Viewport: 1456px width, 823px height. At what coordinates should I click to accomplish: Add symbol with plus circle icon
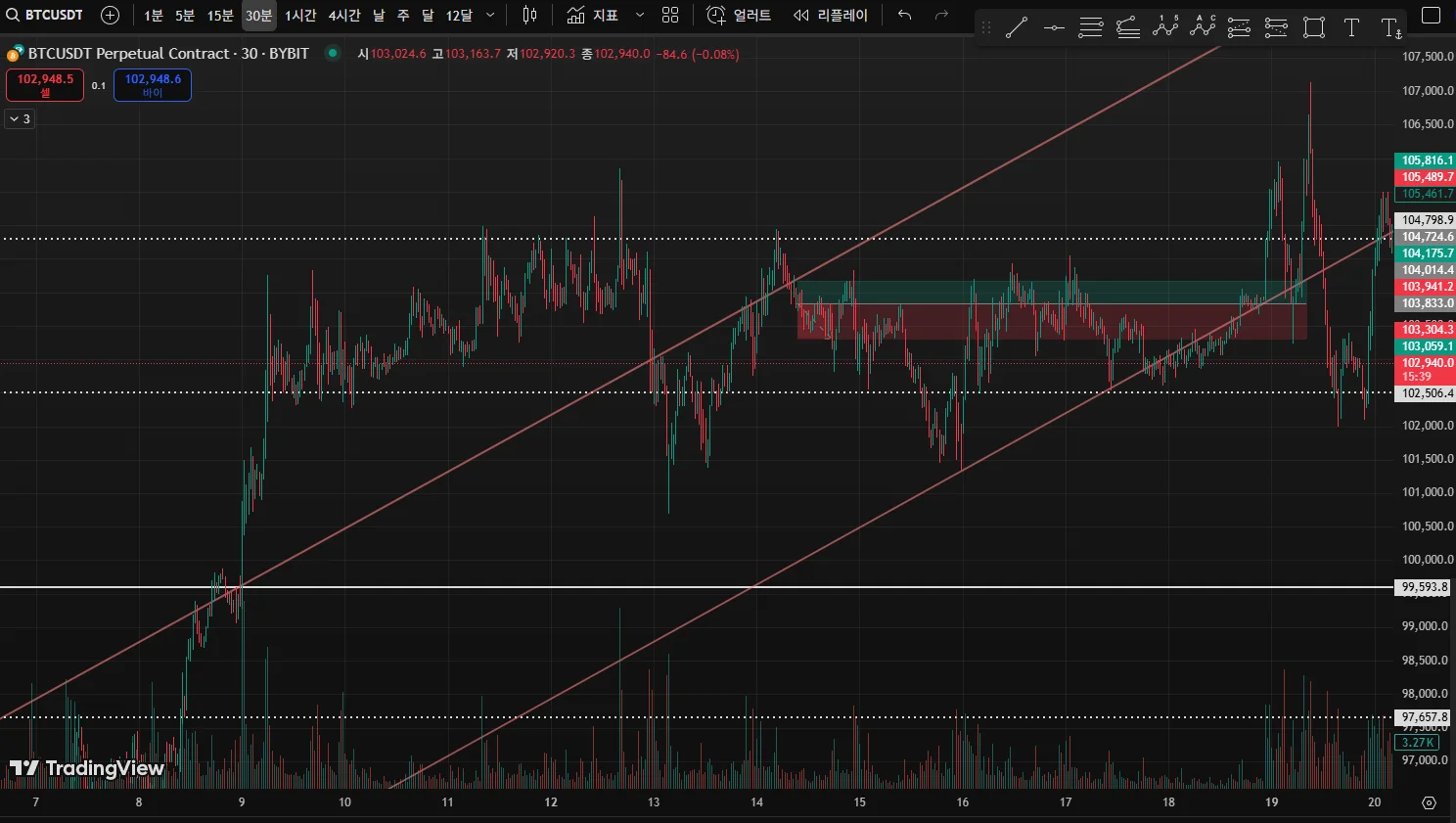(x=111, y=15)
